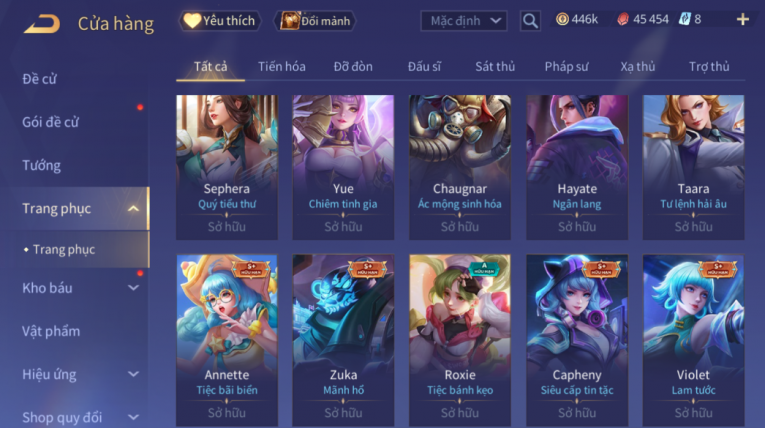Click the blue voucher ticket icon
The width and height of the screenshot is (765, 428).
click(684, 19)
